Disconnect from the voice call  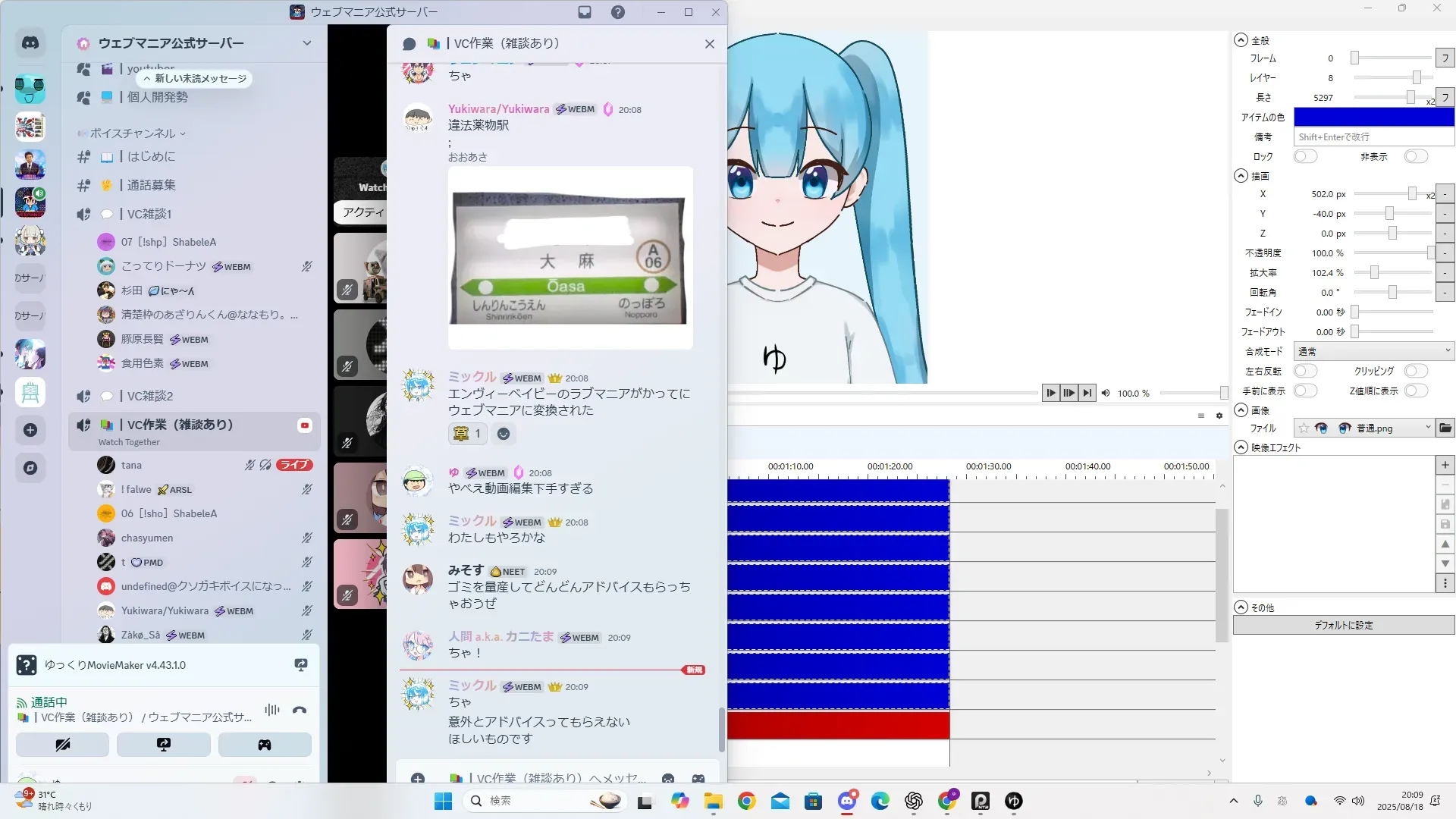click(x=300, y=711)
